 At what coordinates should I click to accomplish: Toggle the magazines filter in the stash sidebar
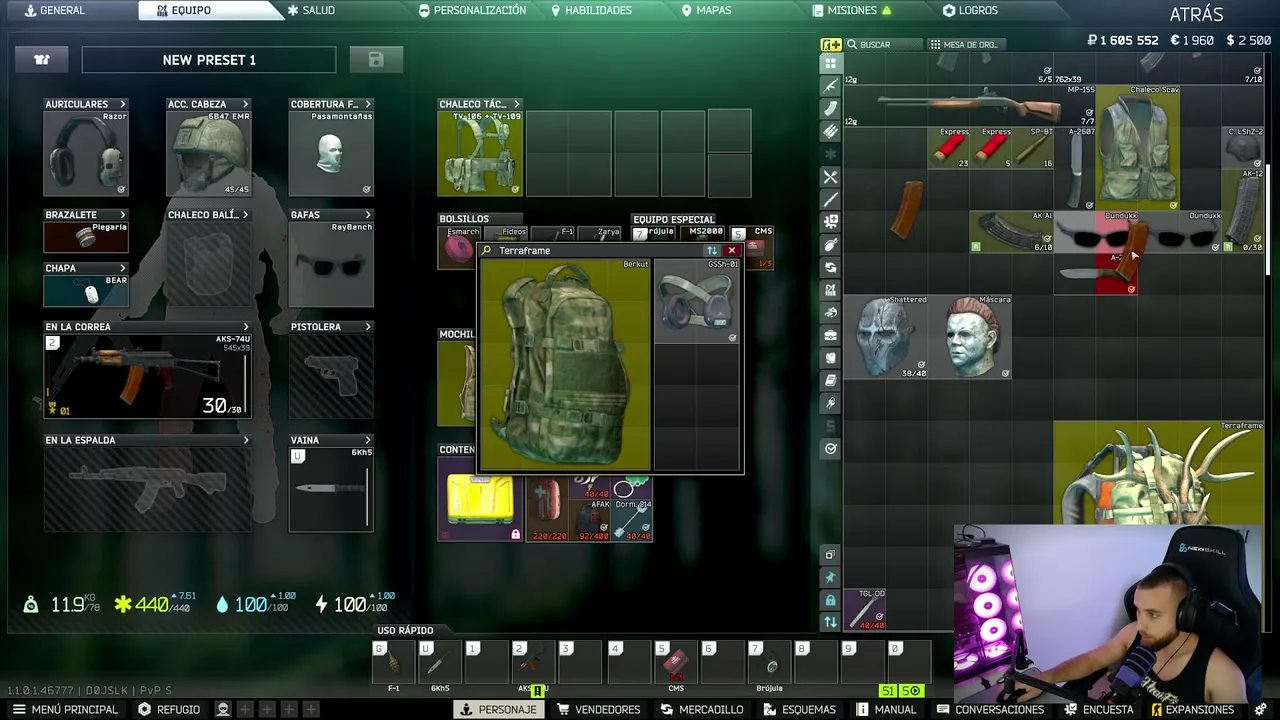pyautogui.click(x=830, y=109)
